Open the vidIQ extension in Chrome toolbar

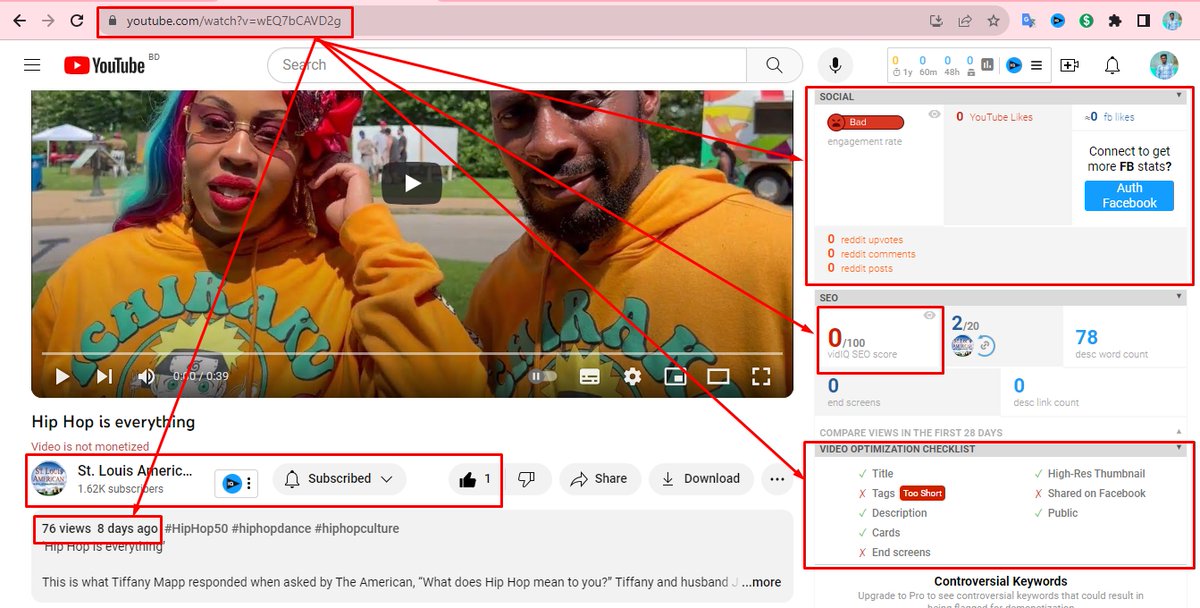point(1057,20)
